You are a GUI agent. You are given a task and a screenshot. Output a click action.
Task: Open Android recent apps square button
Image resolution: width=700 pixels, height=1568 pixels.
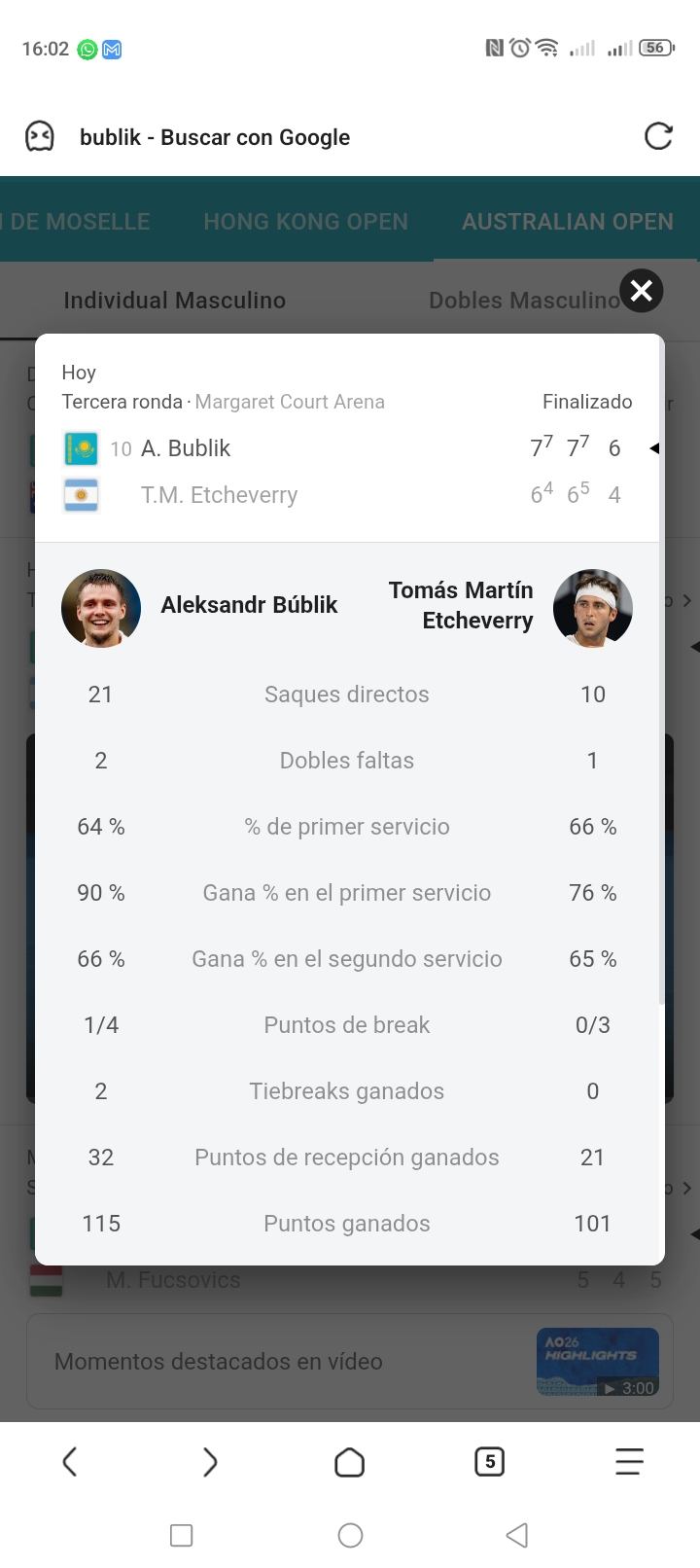(x=181, y=1535)
